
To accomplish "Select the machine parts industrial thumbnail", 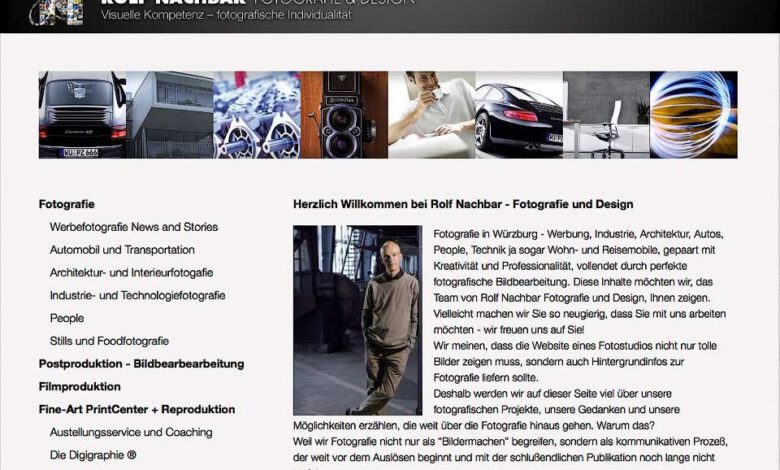I will coord(257,115).
